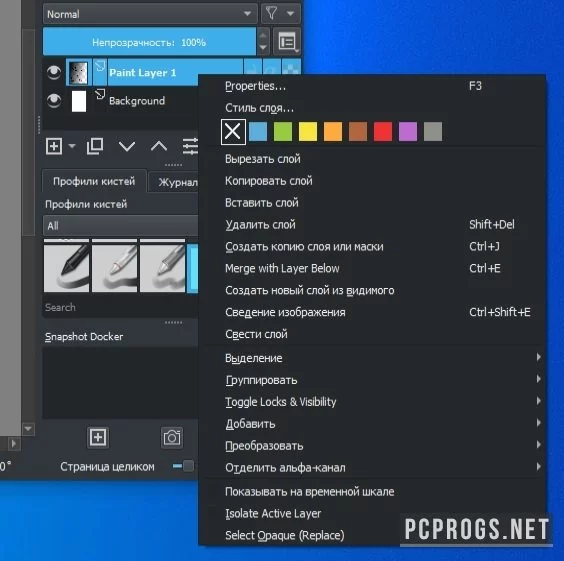564x561 pixels.
Task: Toggle Isolate Active Layer
Action: tap(372, 514)
